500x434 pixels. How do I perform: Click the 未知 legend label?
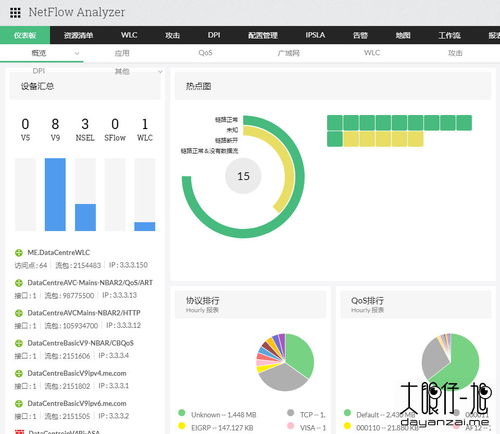click(x=232, y=130)
